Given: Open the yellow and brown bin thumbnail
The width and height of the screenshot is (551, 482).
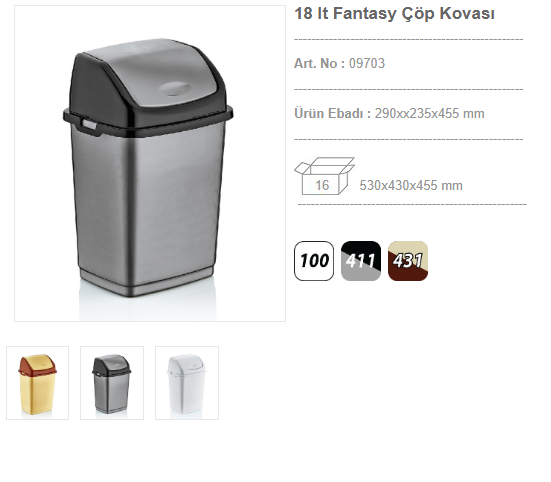Looking at the screenshot, I should click(x=38, y=383).
